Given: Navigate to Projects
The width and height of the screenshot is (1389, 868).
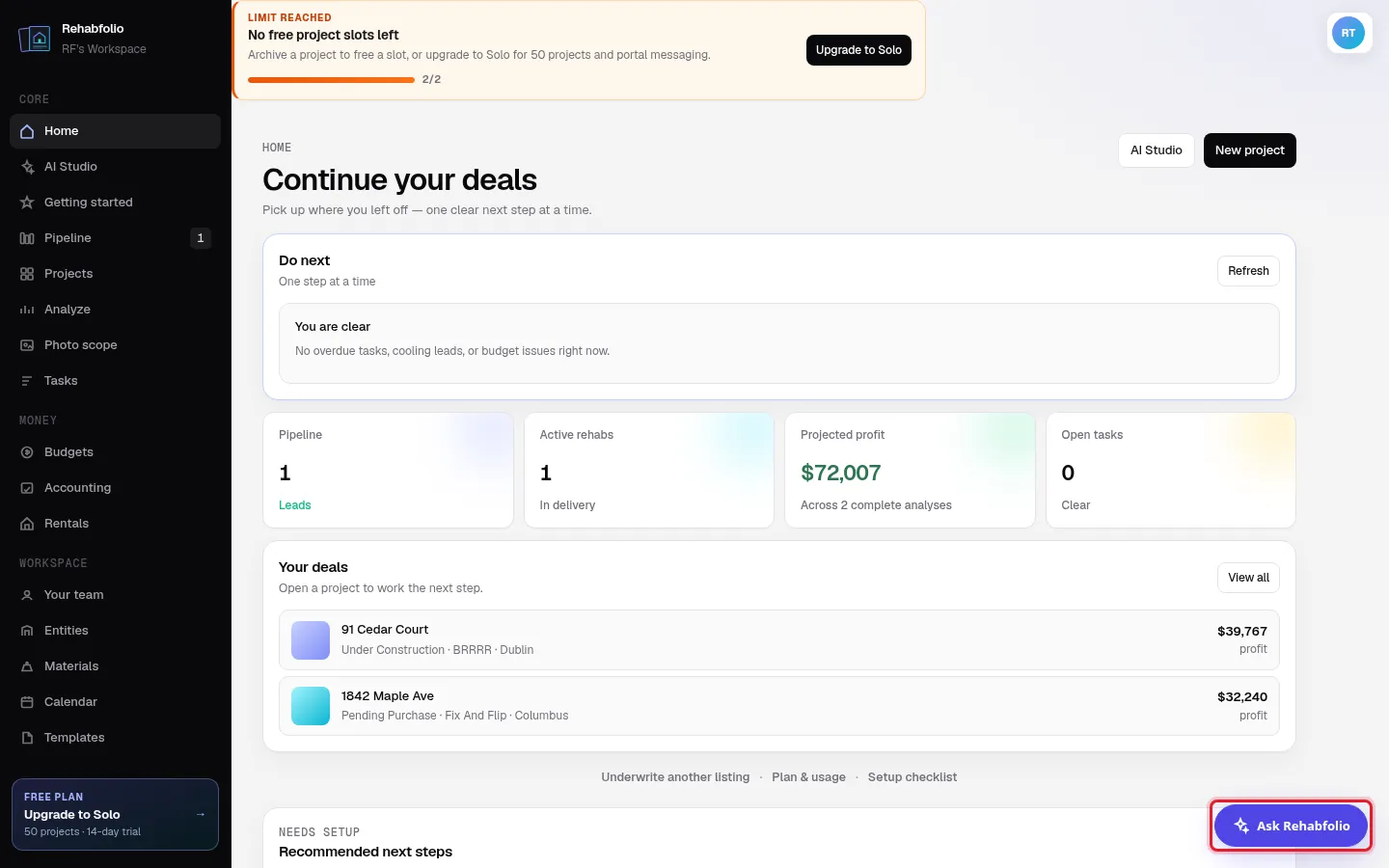Looking at the screenshot, I should 115,274.
